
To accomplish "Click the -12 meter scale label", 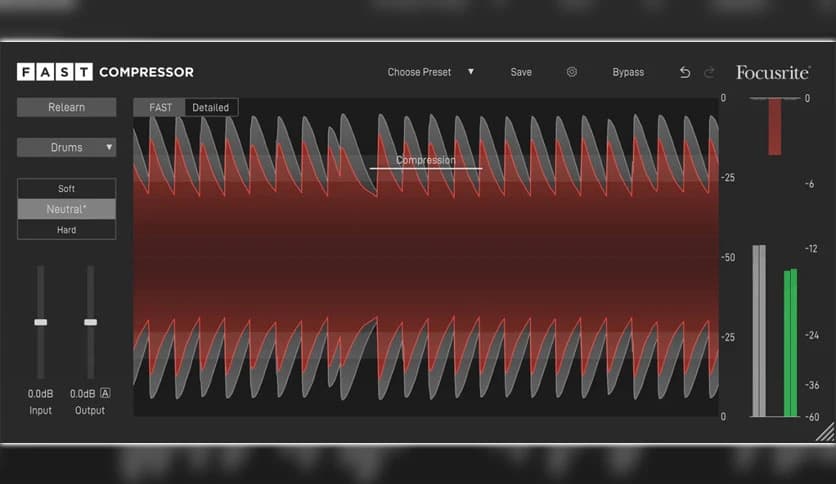I will pos(811,248).
